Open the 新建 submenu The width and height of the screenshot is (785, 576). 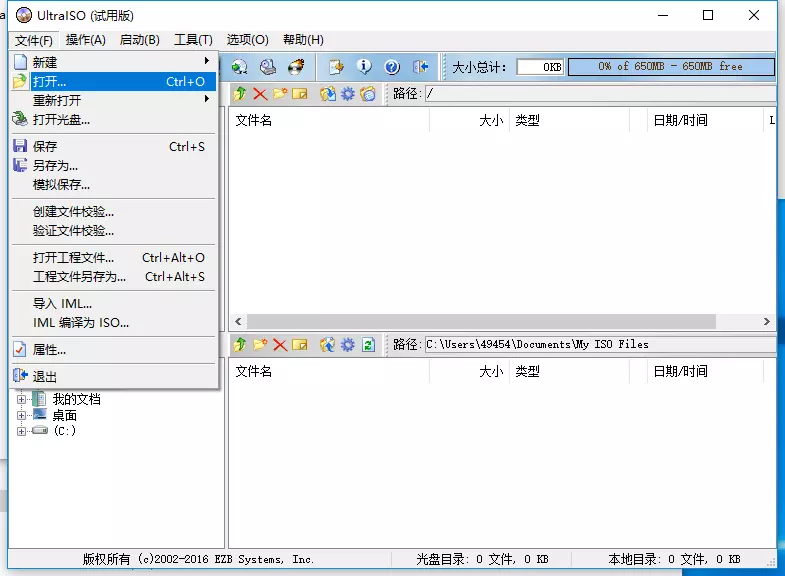point(114,62)
